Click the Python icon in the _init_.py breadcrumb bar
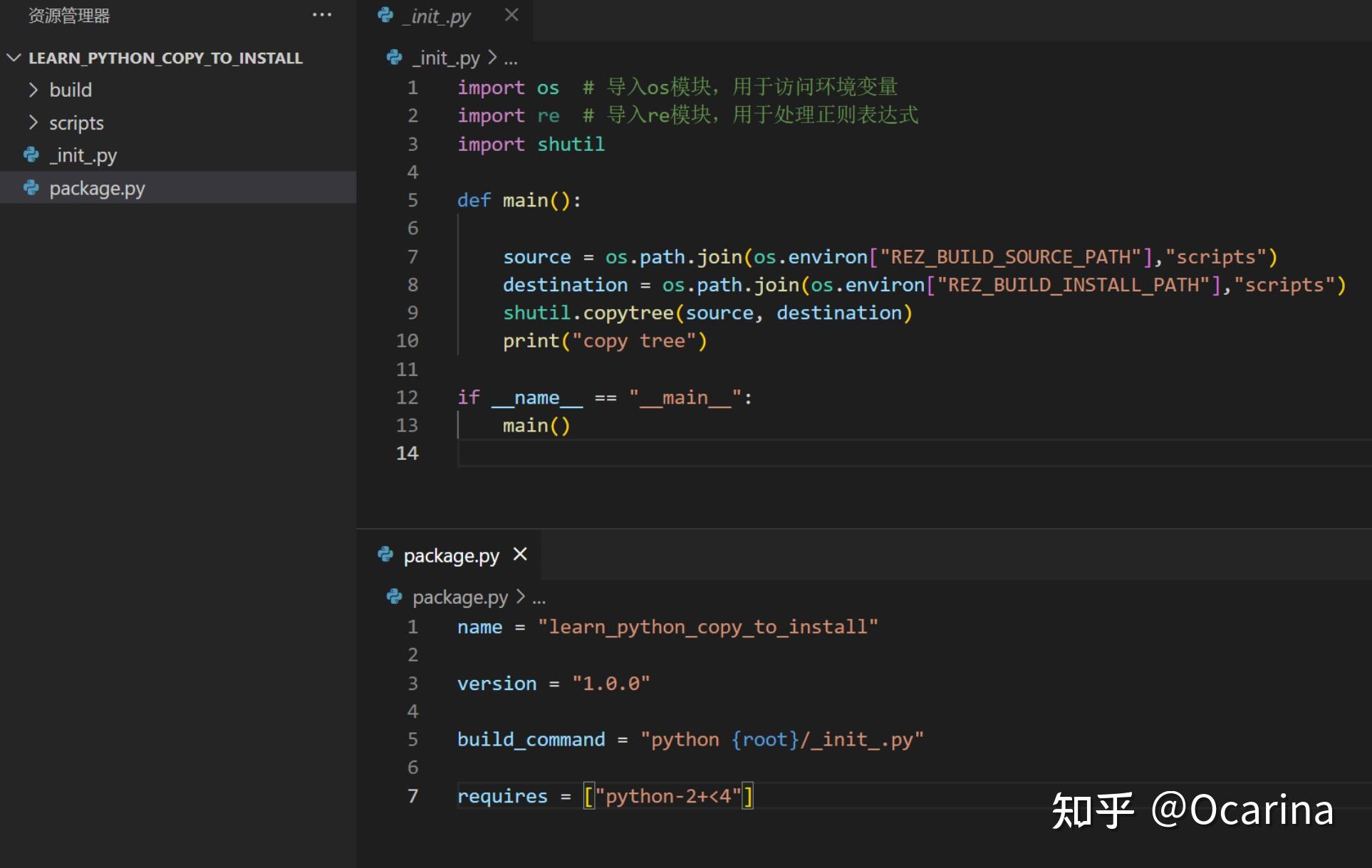1372x868 pixels. pyautogui.click(x=394, y=58)
